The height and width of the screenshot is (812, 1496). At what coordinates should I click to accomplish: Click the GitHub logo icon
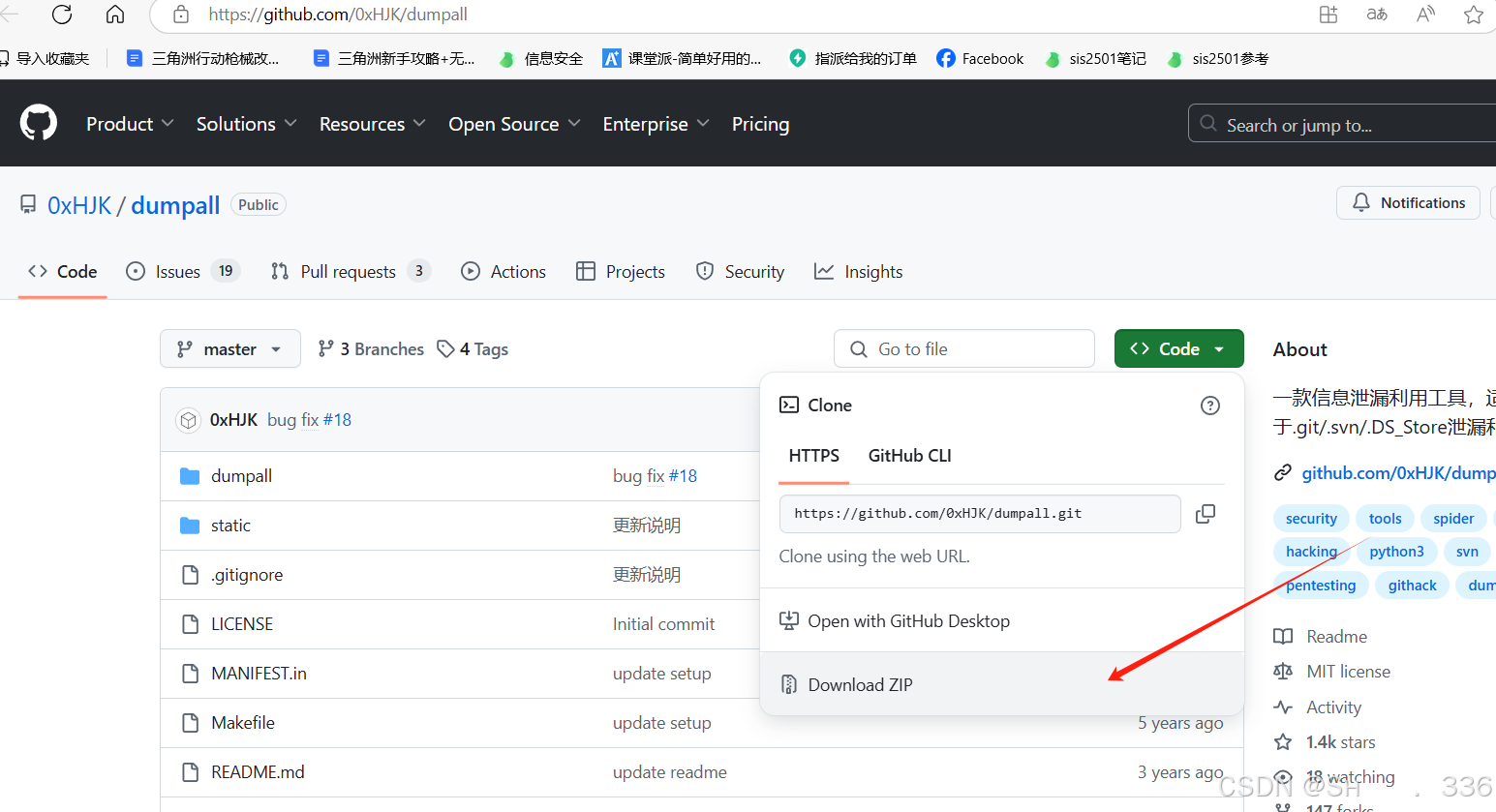[x=39, y=124]
